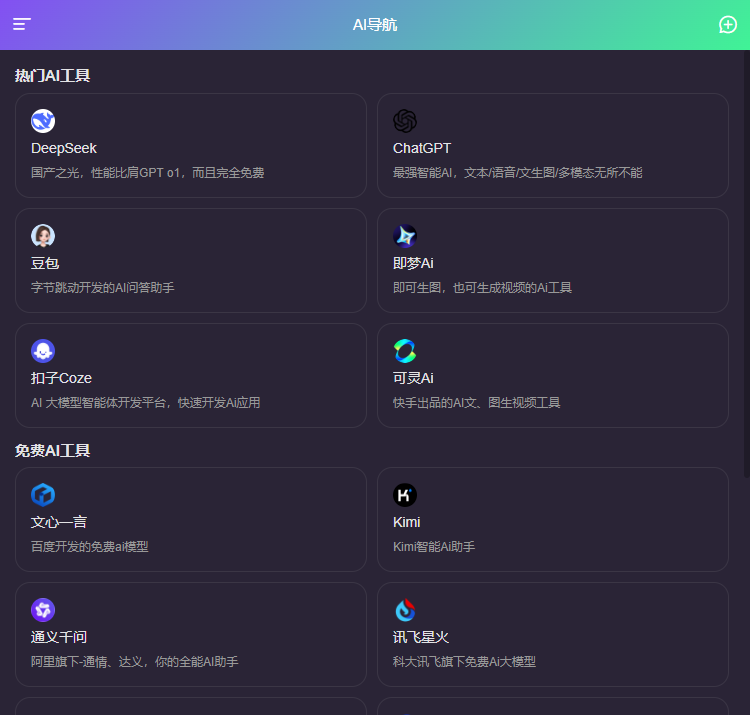The height and width of the screenshot is (715, 750).
Task: Open the DeepSeek title link
Action: (x=64, y=148)
